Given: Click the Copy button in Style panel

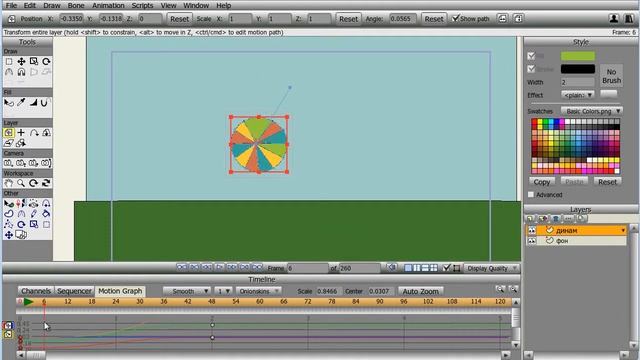Looking at the screenshot, I should coord(542,182).
